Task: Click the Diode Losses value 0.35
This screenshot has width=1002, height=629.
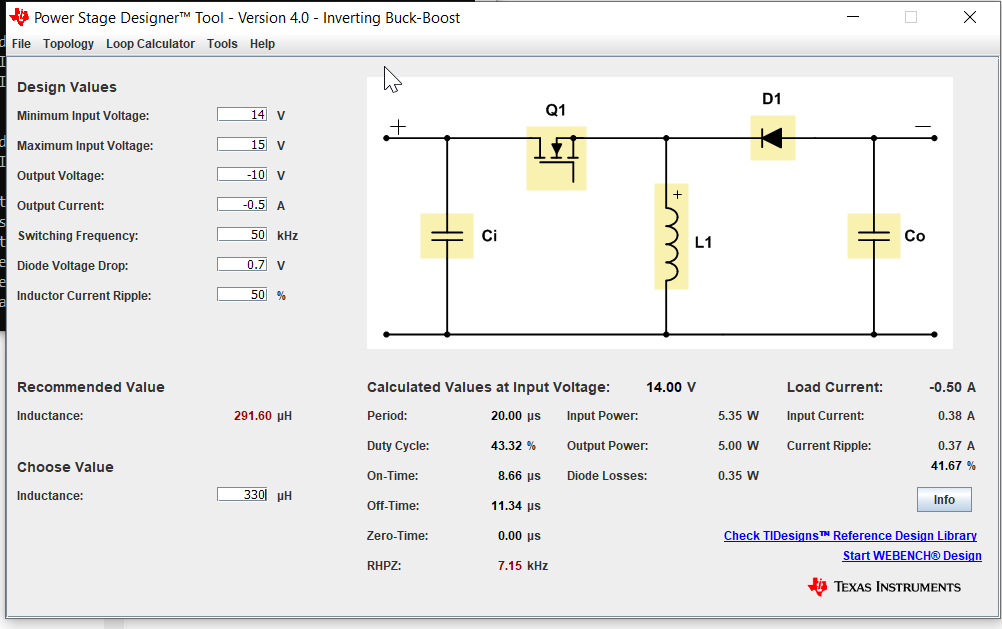Action: tap(730, 476)
